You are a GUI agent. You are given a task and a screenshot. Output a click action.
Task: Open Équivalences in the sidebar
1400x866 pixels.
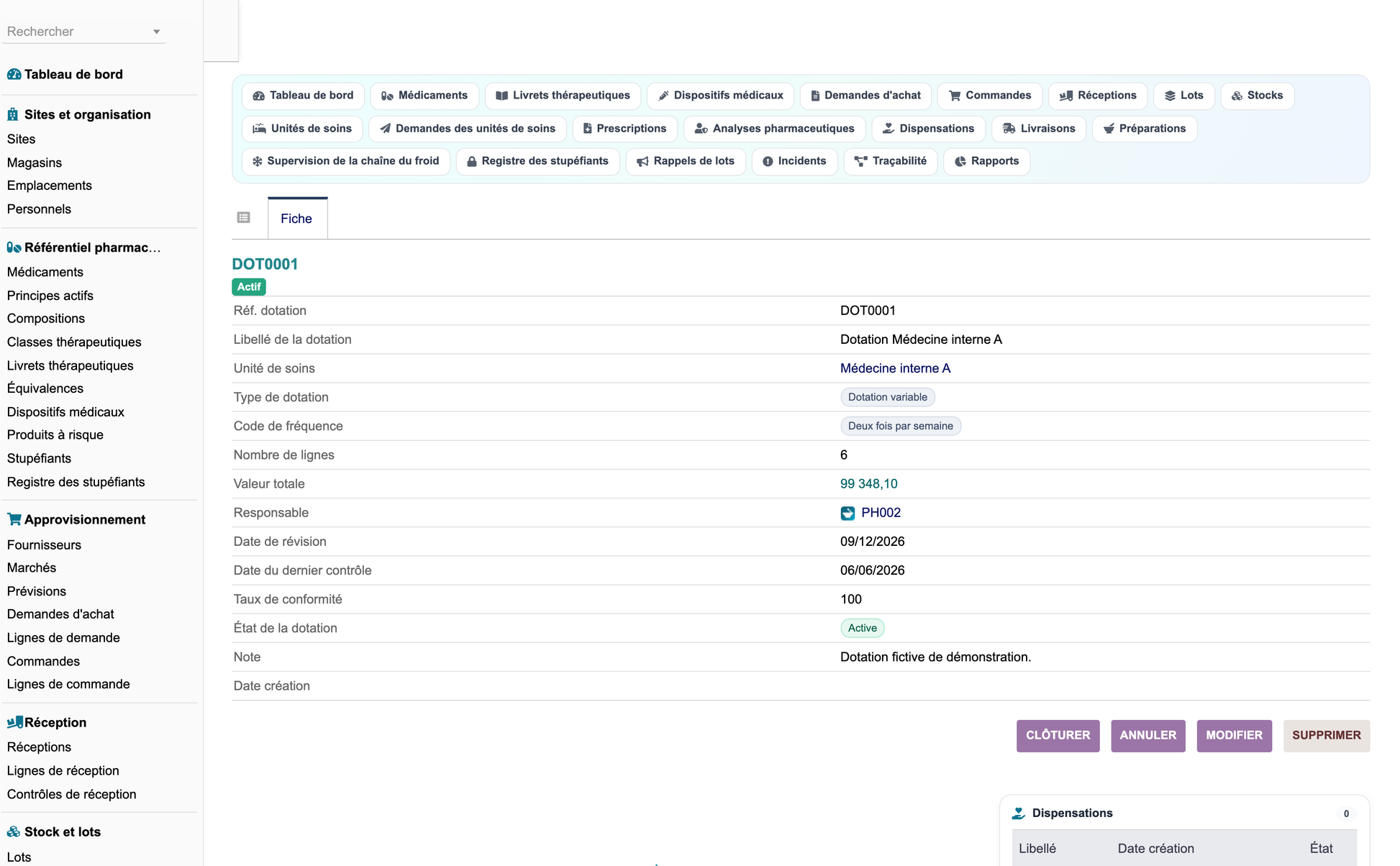click(x=45, y=388)
